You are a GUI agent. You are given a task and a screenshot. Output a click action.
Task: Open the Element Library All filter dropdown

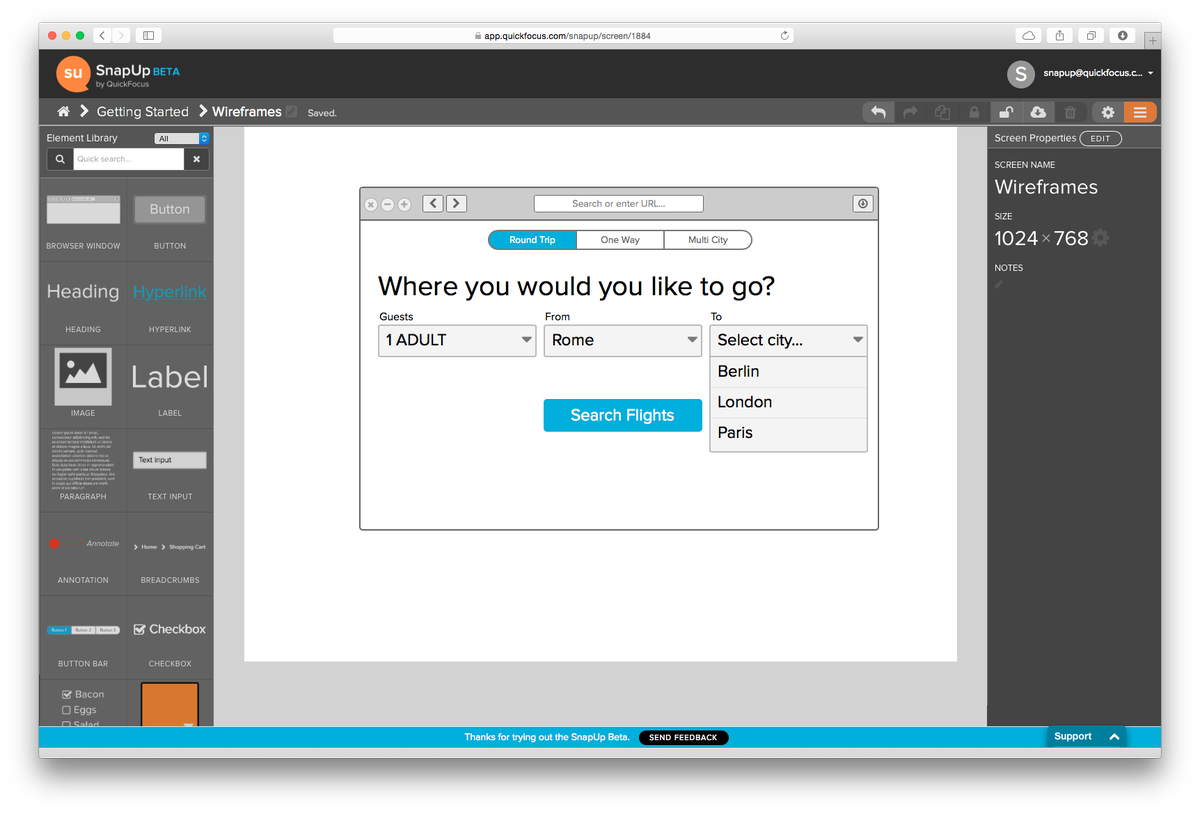coord(181,138)
